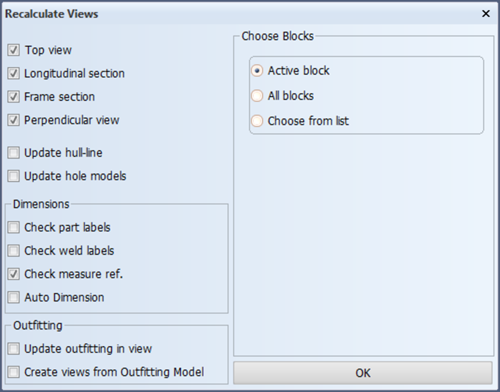Disable the Frame section option
The height and width of the screenshot is (392, 500).
[14, 97]
